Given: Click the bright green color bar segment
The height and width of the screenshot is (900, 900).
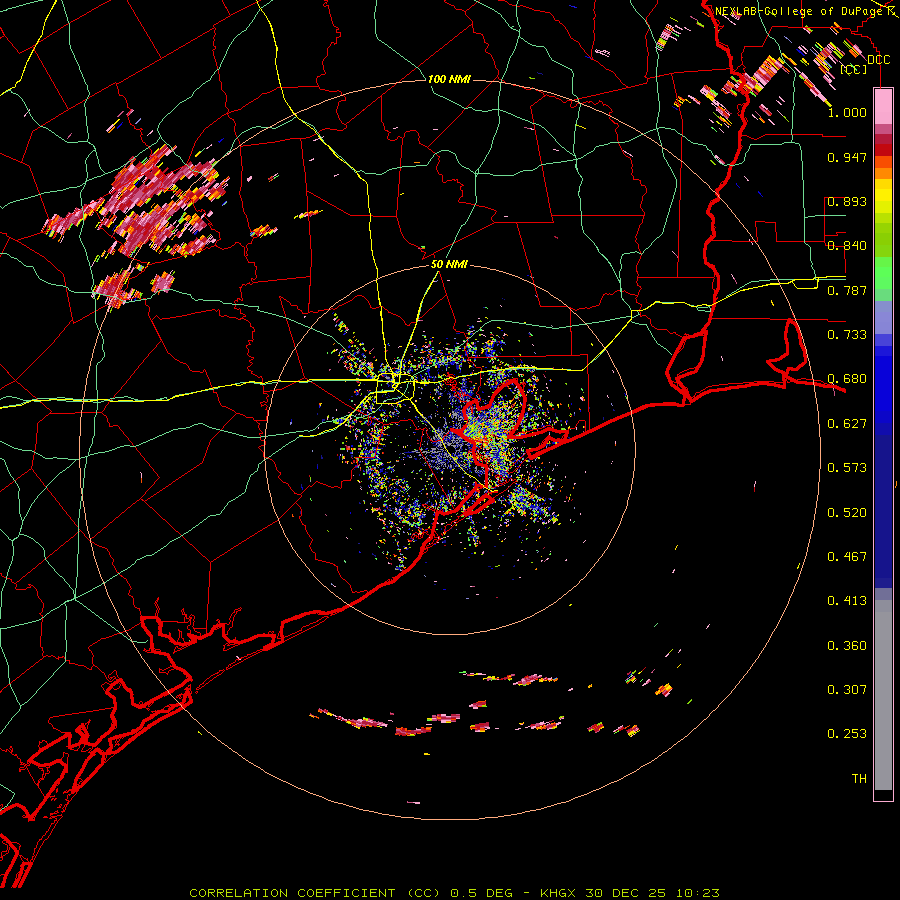Looking at the screenshot, I should pos(883,273).
